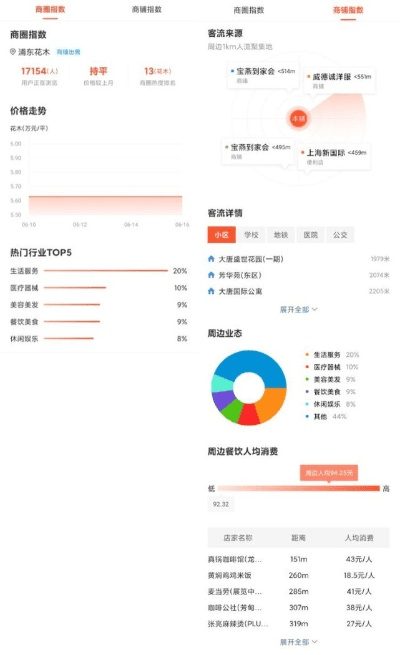Open the restaurant row at 151m

pos(299,559)
